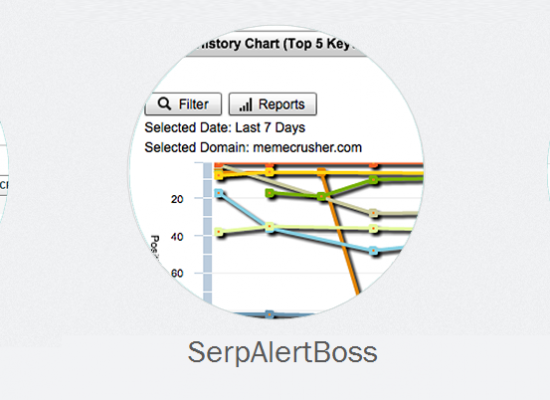Select the Last 7 Days date text
Screen dimensions: 550x400
click(x=270, y=128)
